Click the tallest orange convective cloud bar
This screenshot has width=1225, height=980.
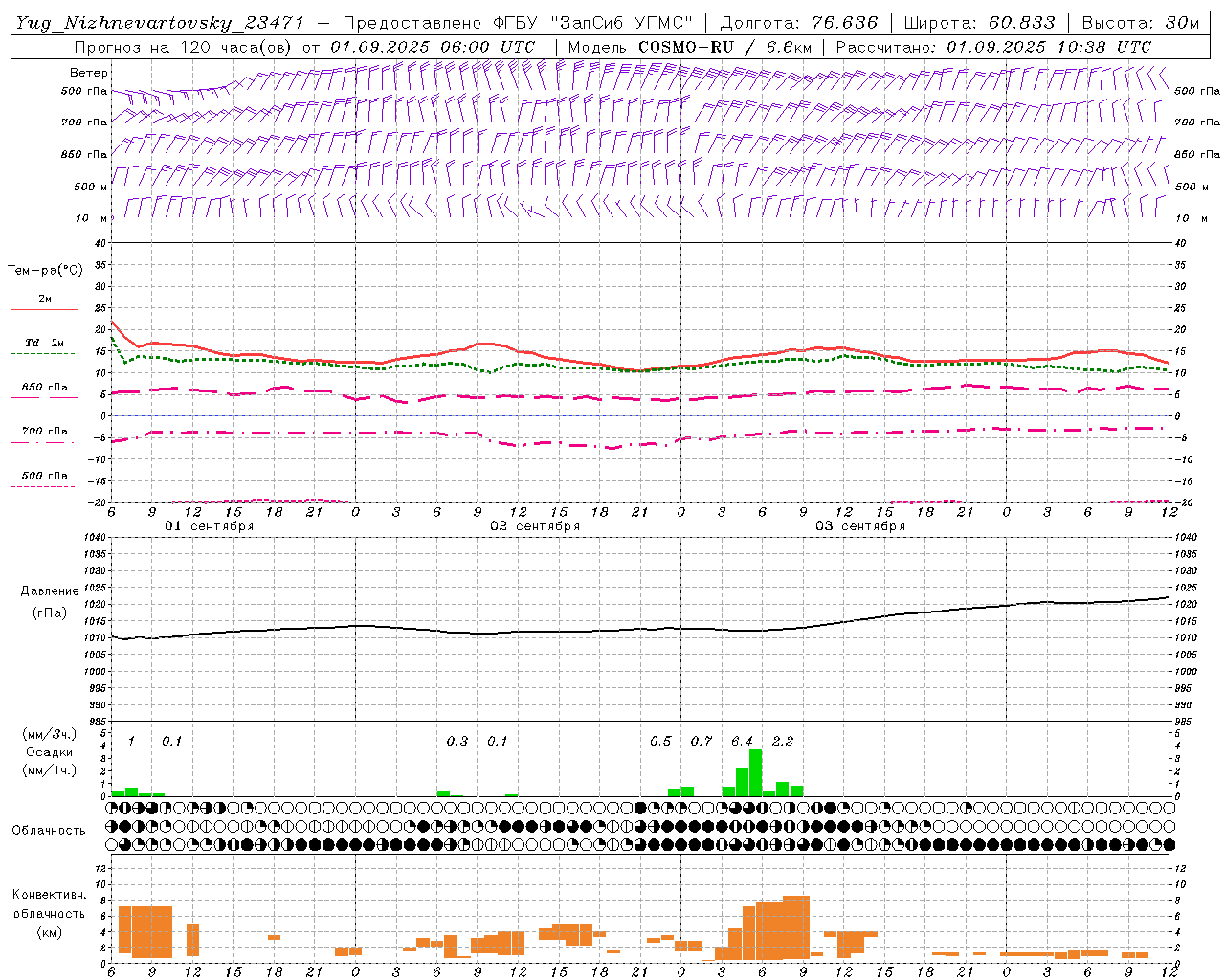coord(796,927)
